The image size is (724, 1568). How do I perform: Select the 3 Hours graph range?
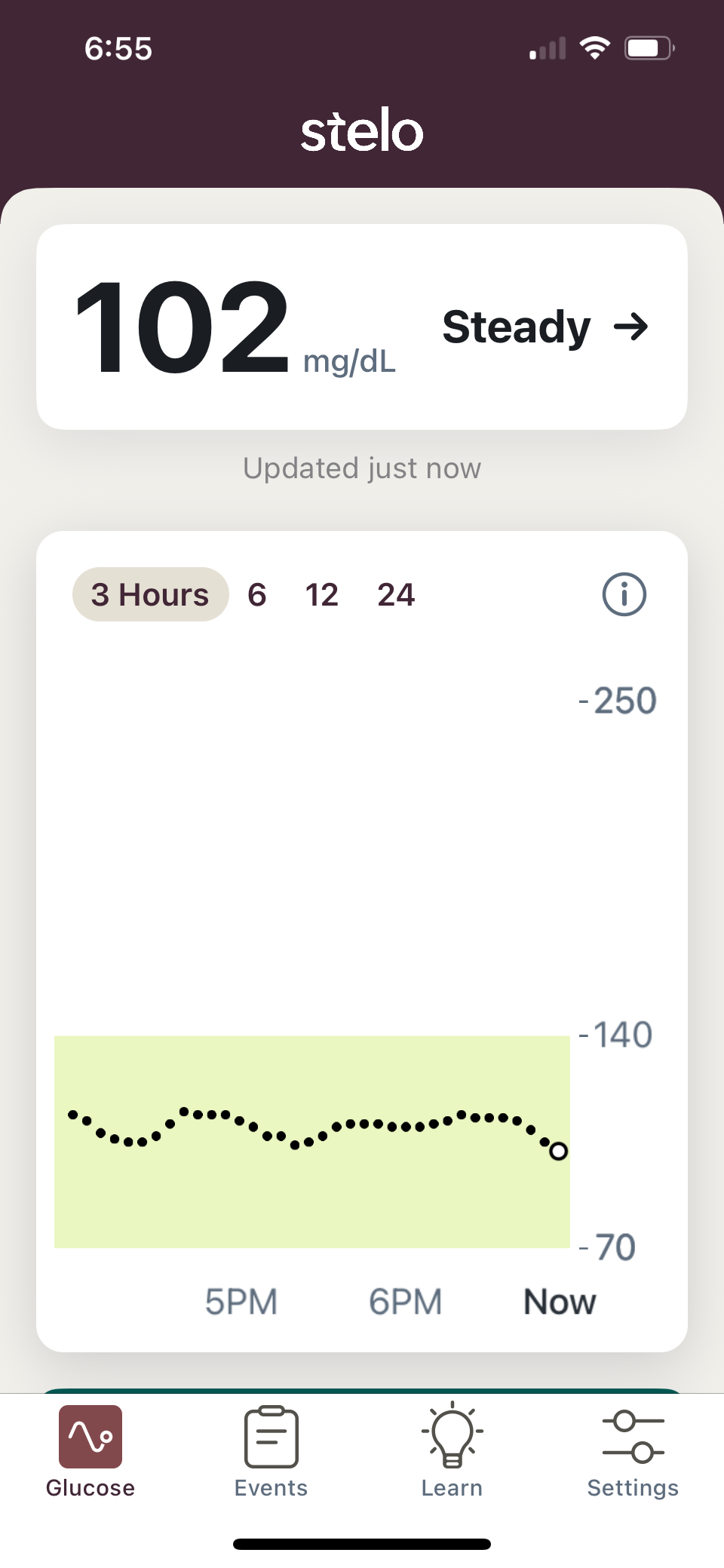pyautogui.click(x=150, y=594)
